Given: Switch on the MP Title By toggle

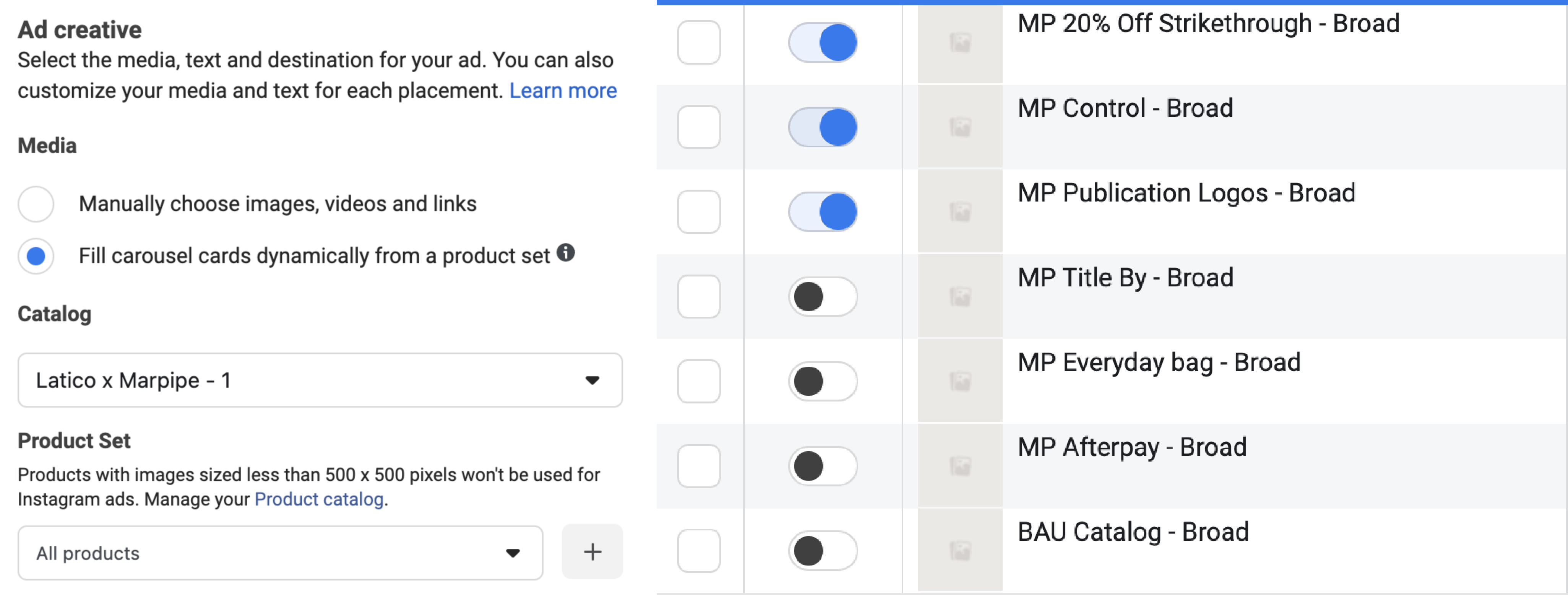Looking at the screenshot, I should 822,297.
